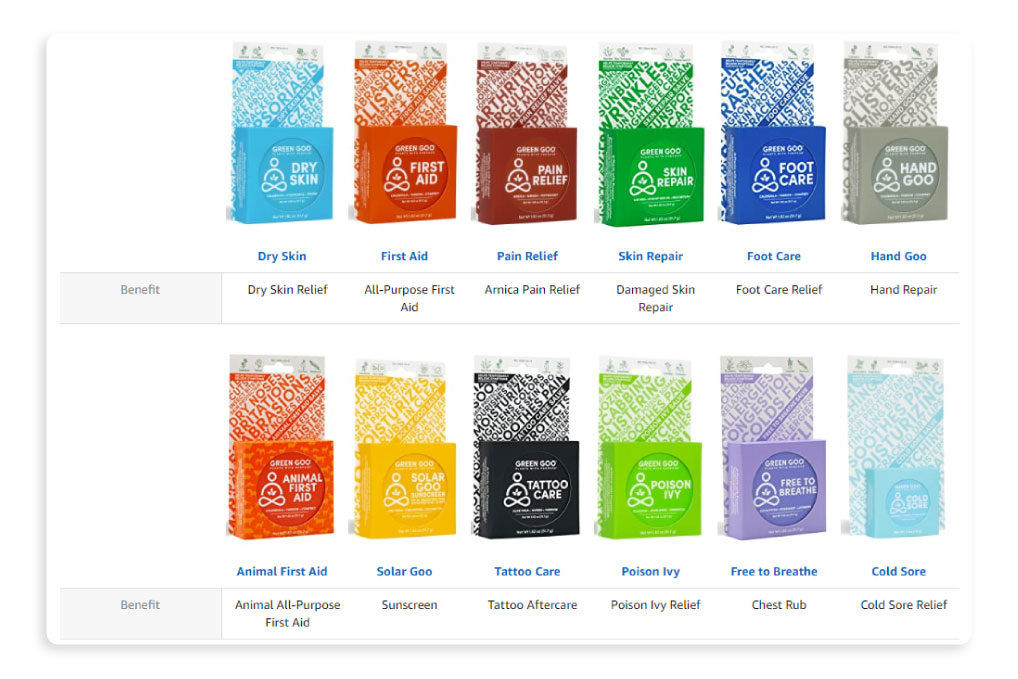Open the Animal First Aid link
This screenshot has height=679, width=1018.
[x=282, y=572]
